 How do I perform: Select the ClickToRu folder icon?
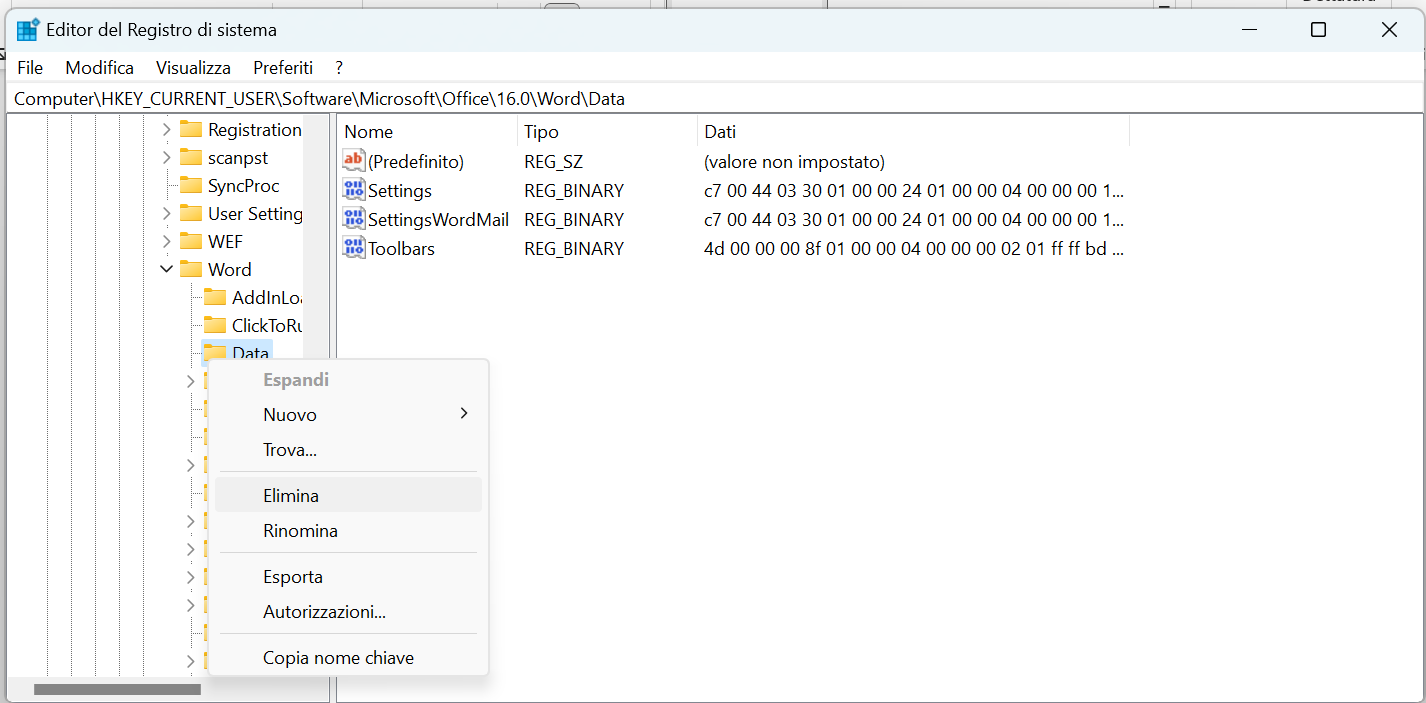tap(215, 325)
